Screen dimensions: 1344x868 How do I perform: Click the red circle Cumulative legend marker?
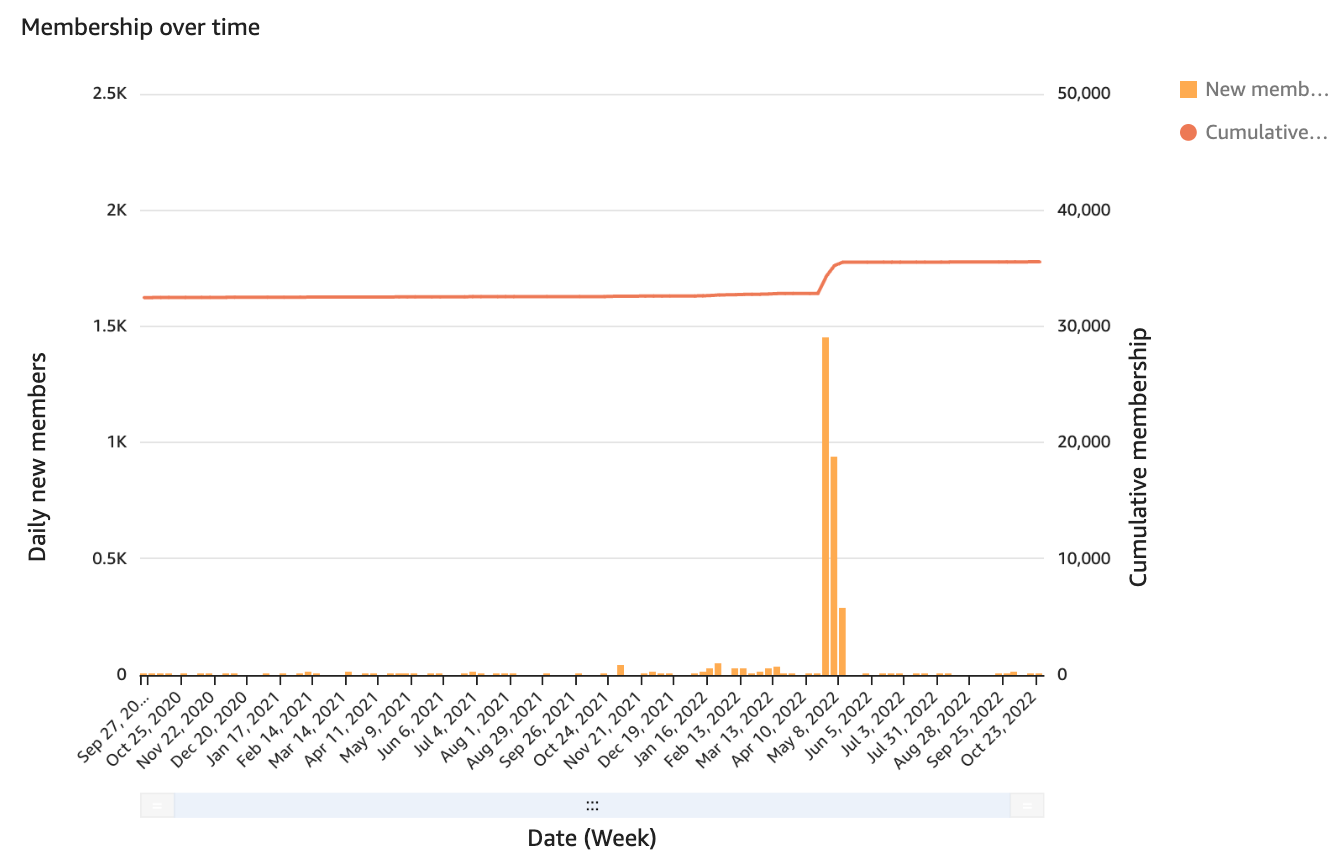[1188, 132]
